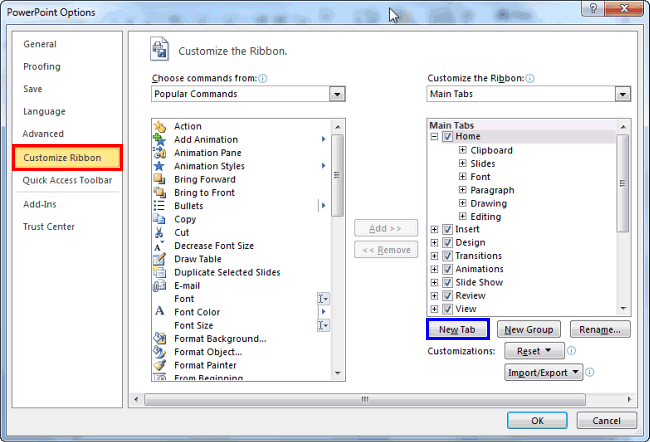Screen dimensions: 650x442
Task: Click the Bring to Front icon
Action: click(x=160, y=193)
